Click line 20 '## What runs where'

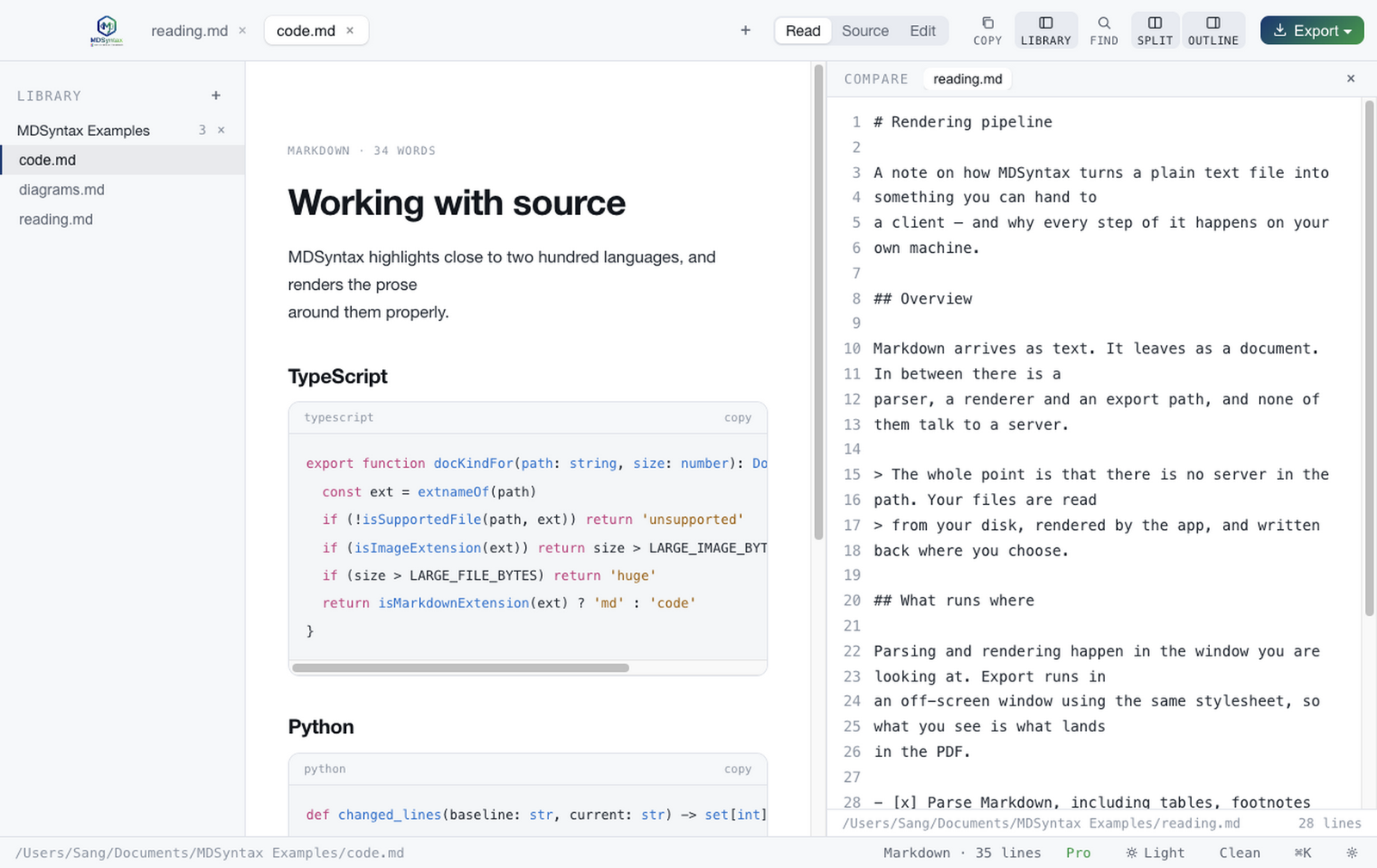(x=954, y=600)
